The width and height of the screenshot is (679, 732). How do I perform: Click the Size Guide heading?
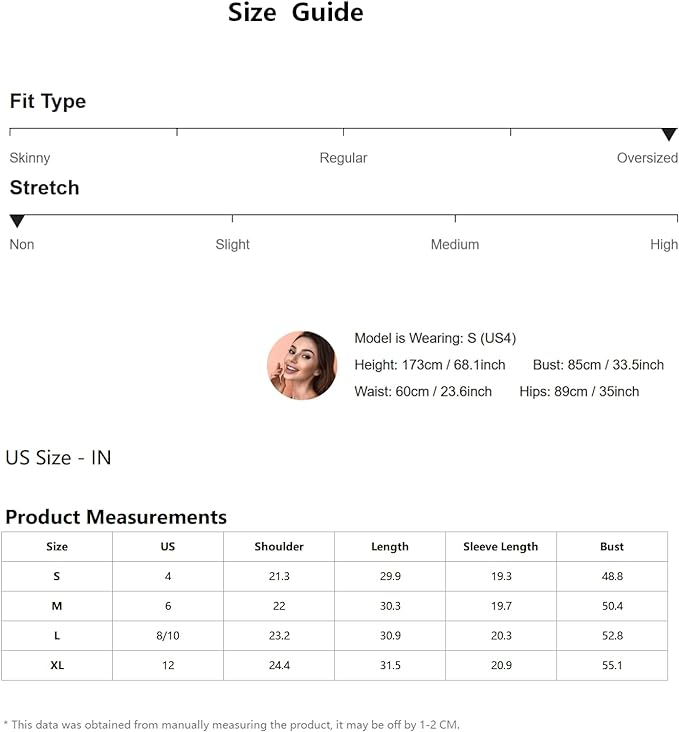[295, 13]
